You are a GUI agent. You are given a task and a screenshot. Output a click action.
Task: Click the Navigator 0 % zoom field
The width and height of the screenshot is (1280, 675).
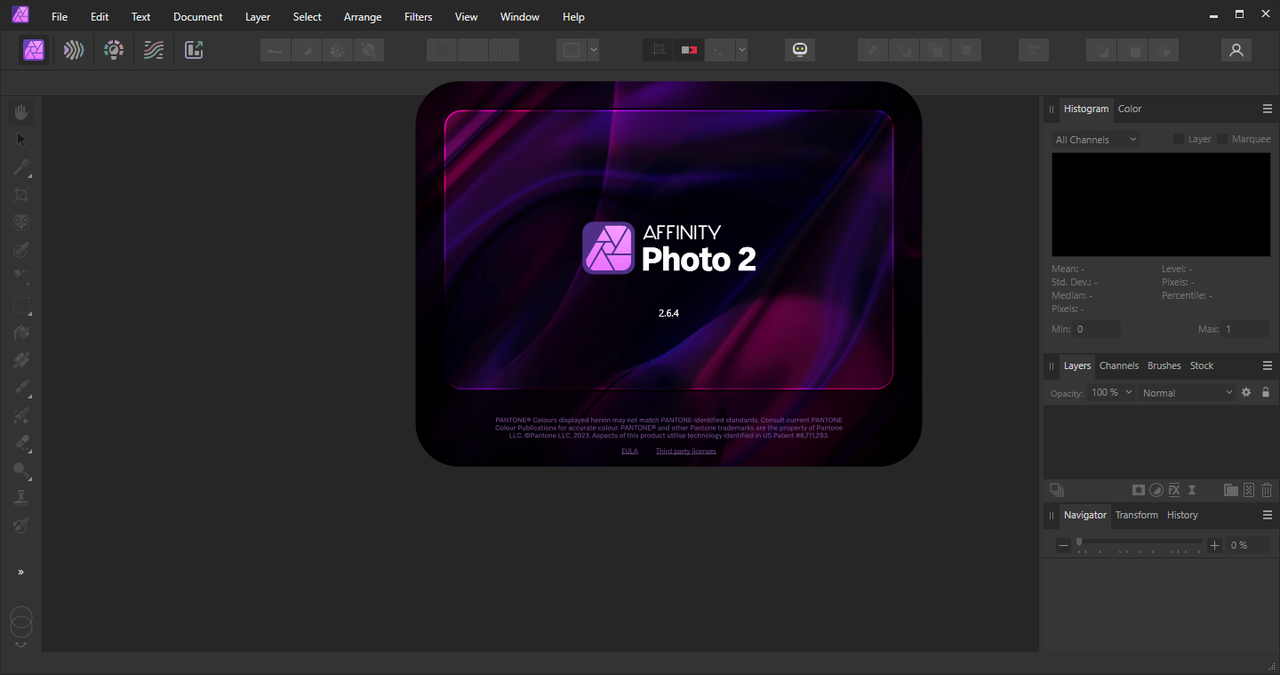click(x=1248, y=545)
